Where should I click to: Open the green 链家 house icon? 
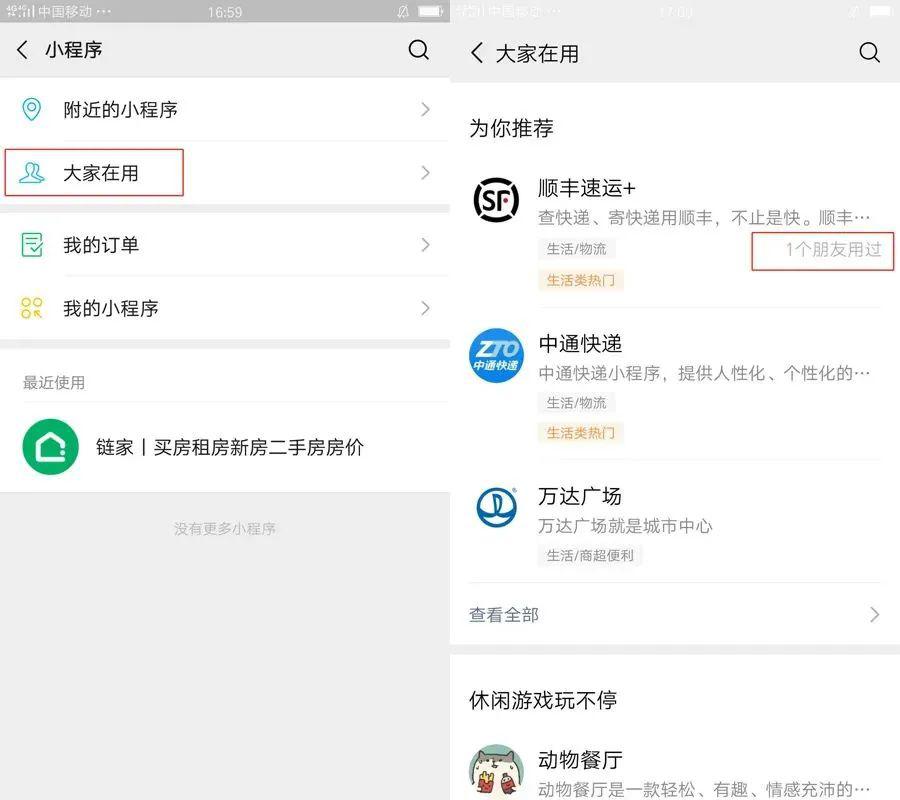pyautogui.click(x=51, y=446)
